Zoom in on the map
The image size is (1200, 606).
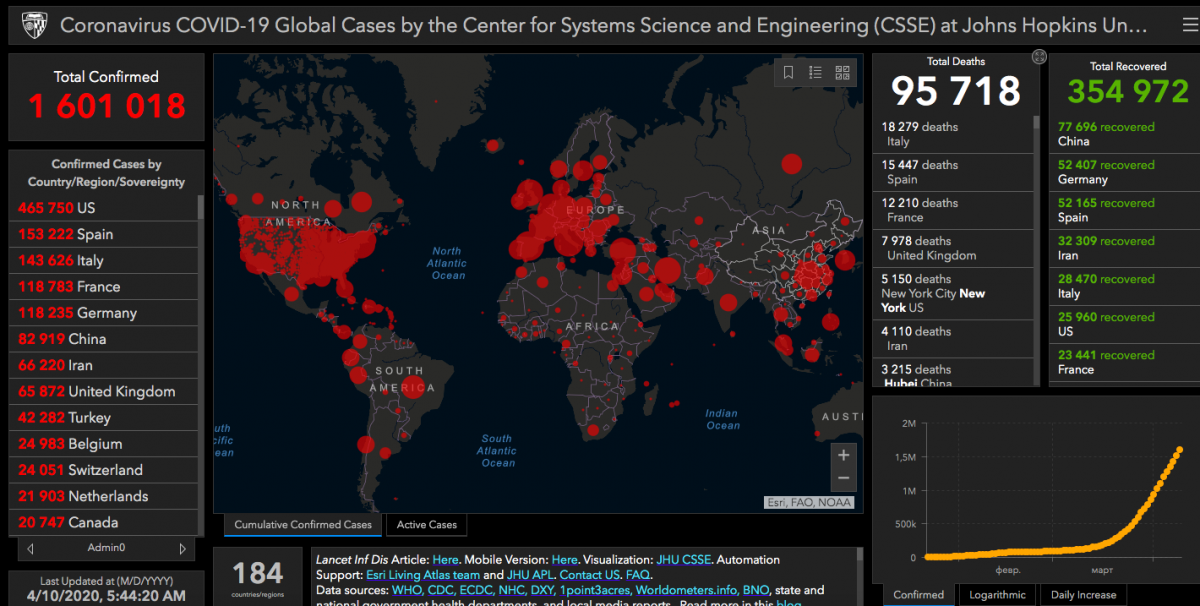pyautogui.click(x=843, y=455)
